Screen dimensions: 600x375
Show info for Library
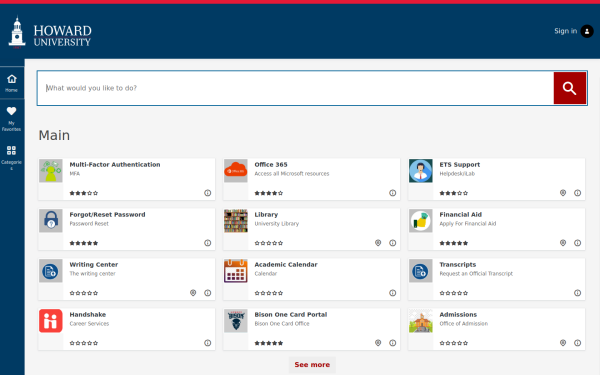[x=393, y=243]
